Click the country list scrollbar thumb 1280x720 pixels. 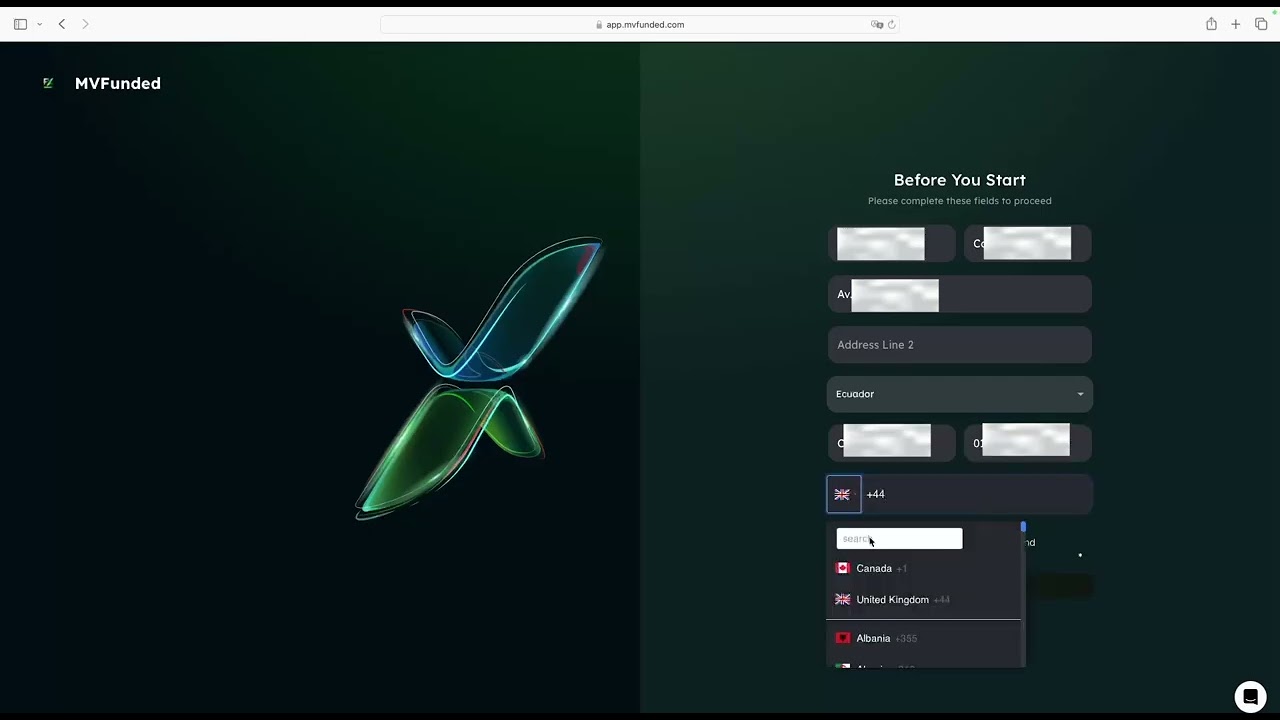click(x=1023, y=527)
